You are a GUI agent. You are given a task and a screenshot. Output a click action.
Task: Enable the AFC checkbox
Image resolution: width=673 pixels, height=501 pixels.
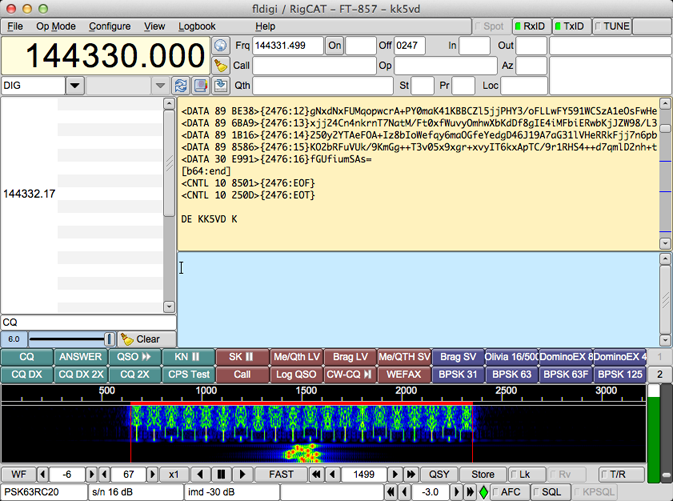(x=507, y=492)
